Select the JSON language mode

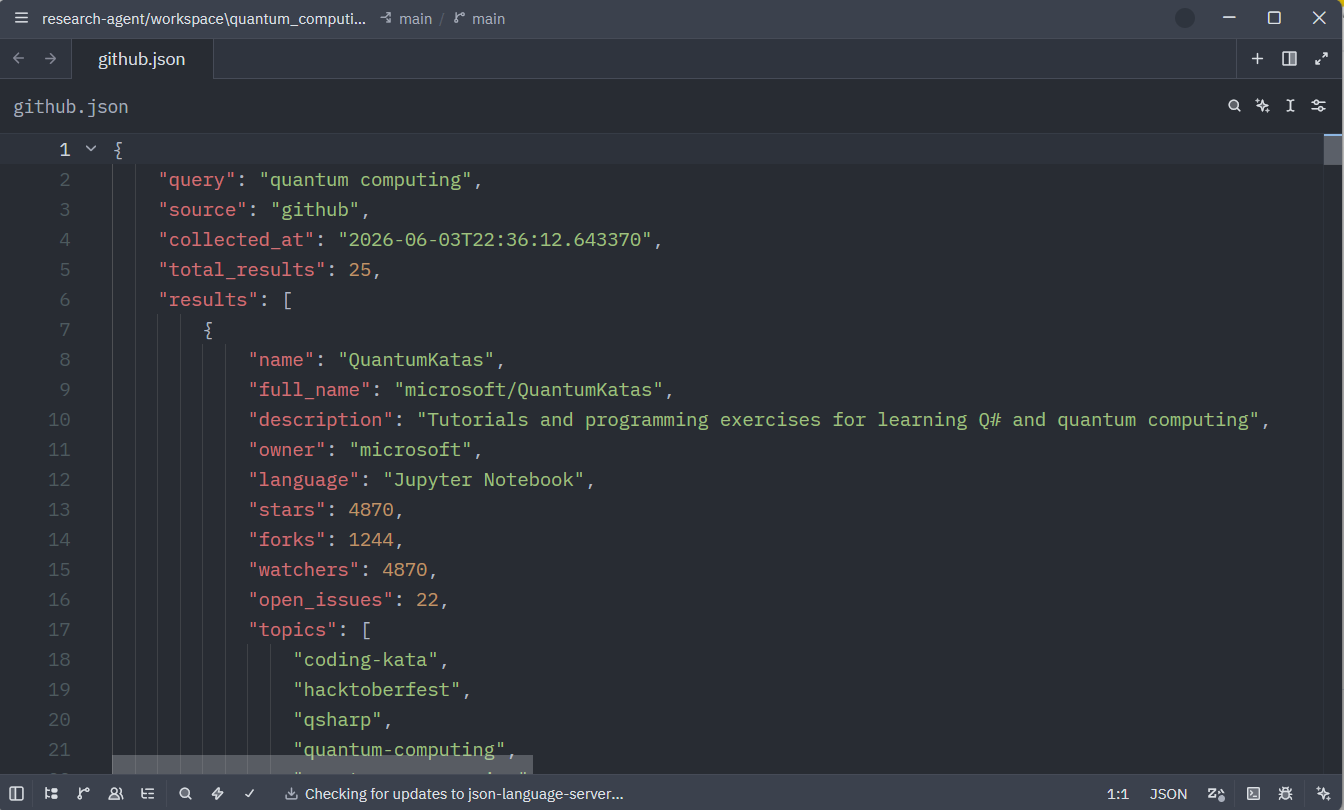[1169, 794]
